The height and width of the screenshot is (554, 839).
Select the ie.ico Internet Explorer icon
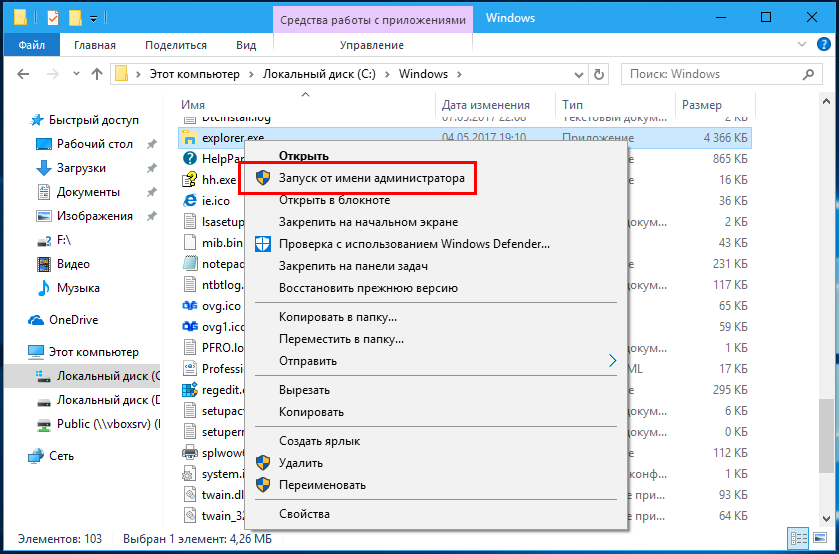pos(189,201)
